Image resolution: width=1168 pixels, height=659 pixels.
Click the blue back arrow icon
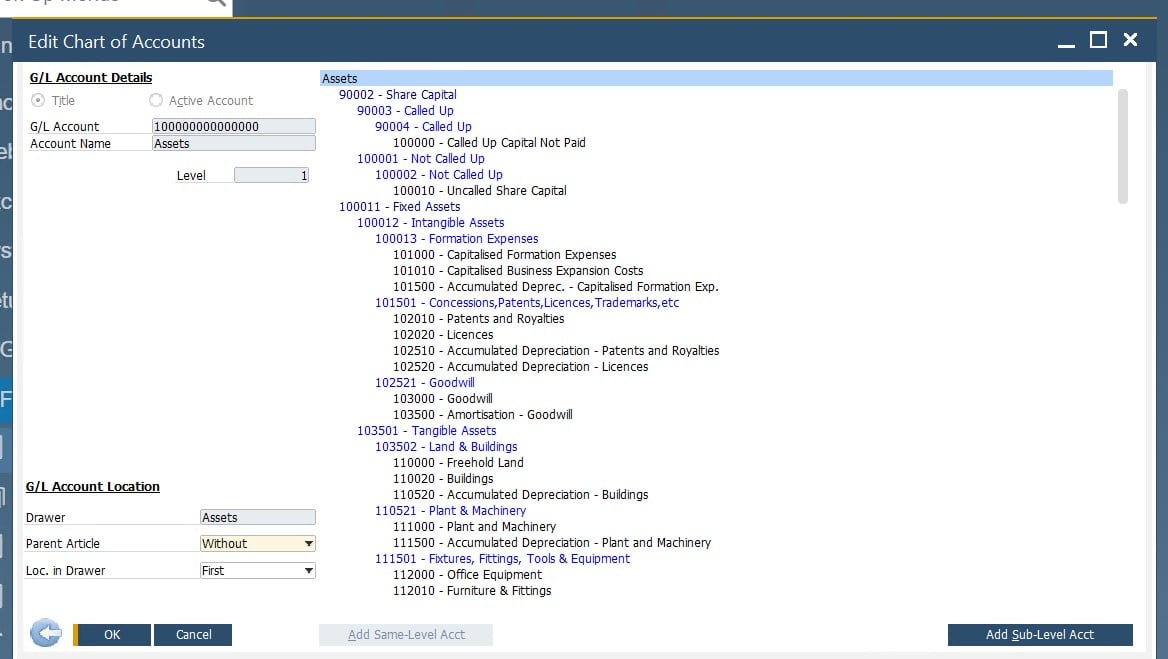pyautogui.click(x=46, y=633)
